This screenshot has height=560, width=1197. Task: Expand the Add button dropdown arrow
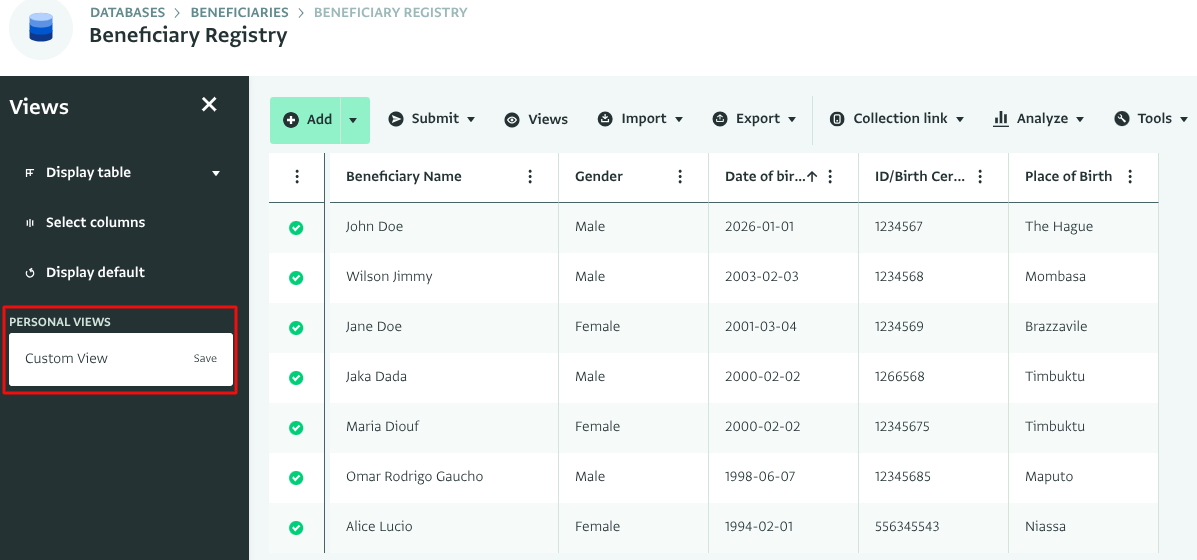pos(353,120)
